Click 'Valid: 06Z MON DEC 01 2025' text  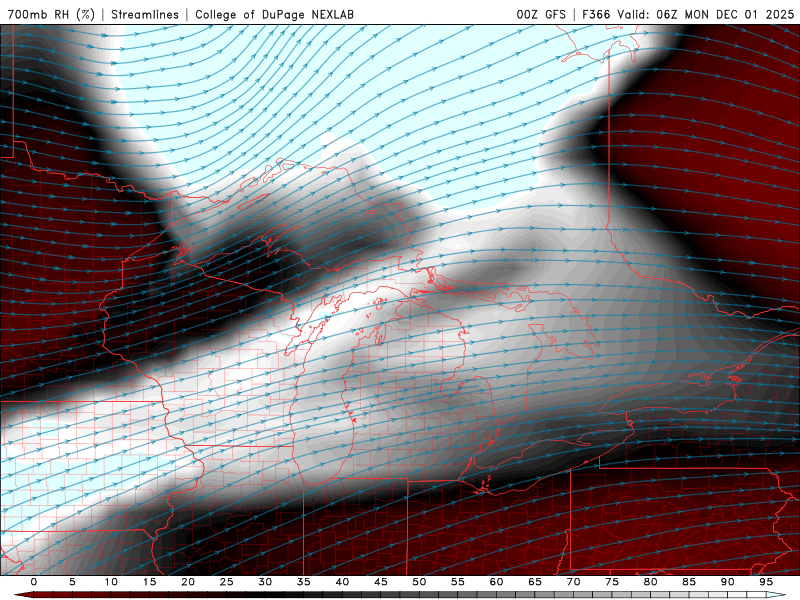[706, 14]
